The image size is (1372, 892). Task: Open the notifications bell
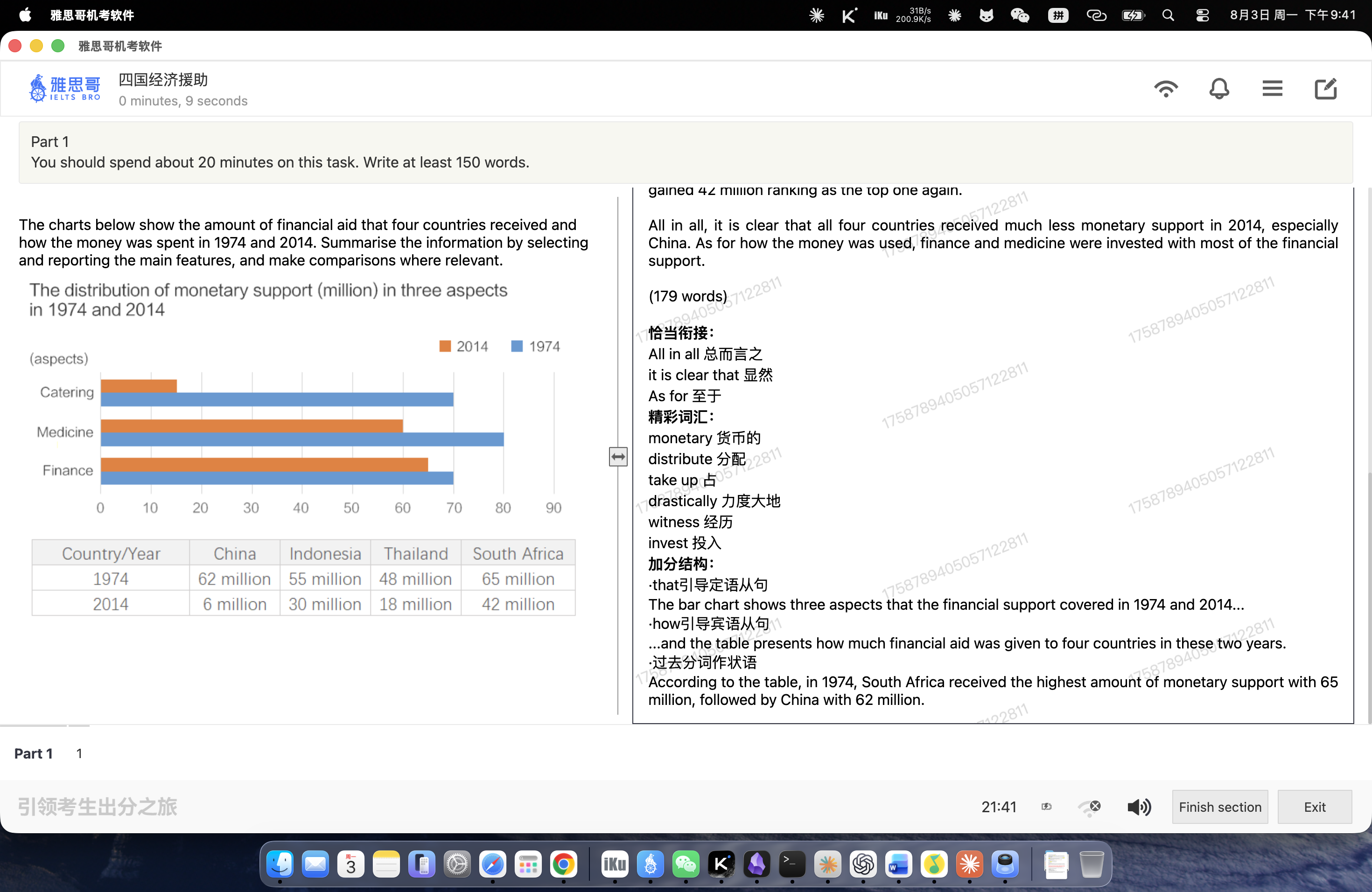click(1218, 89)
